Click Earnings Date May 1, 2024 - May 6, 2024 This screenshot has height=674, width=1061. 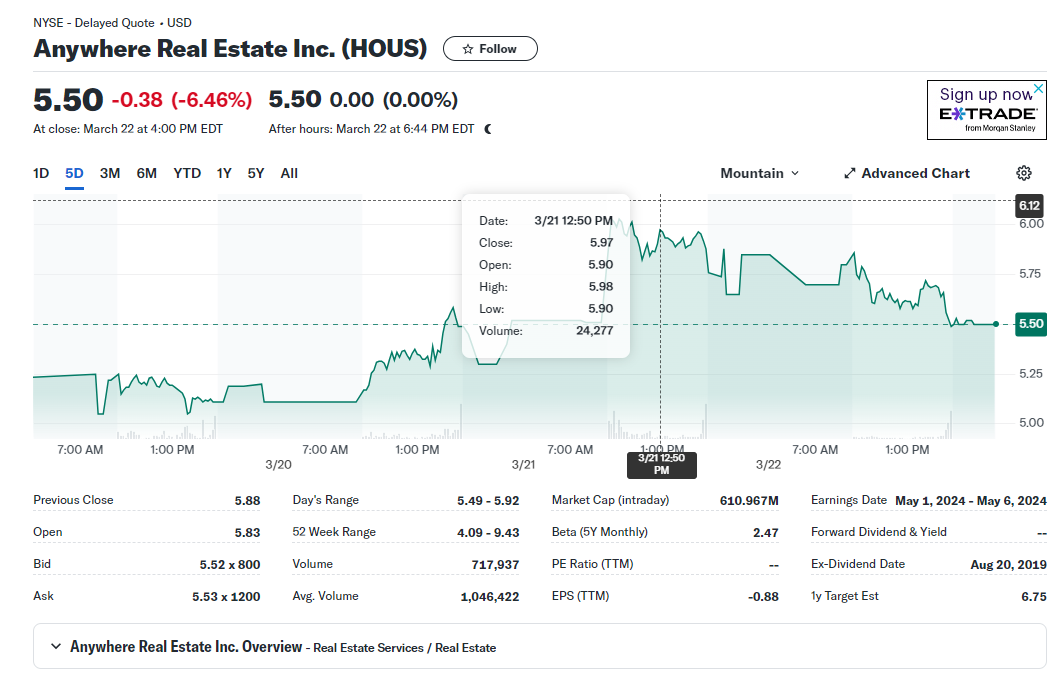coord(971,501)
